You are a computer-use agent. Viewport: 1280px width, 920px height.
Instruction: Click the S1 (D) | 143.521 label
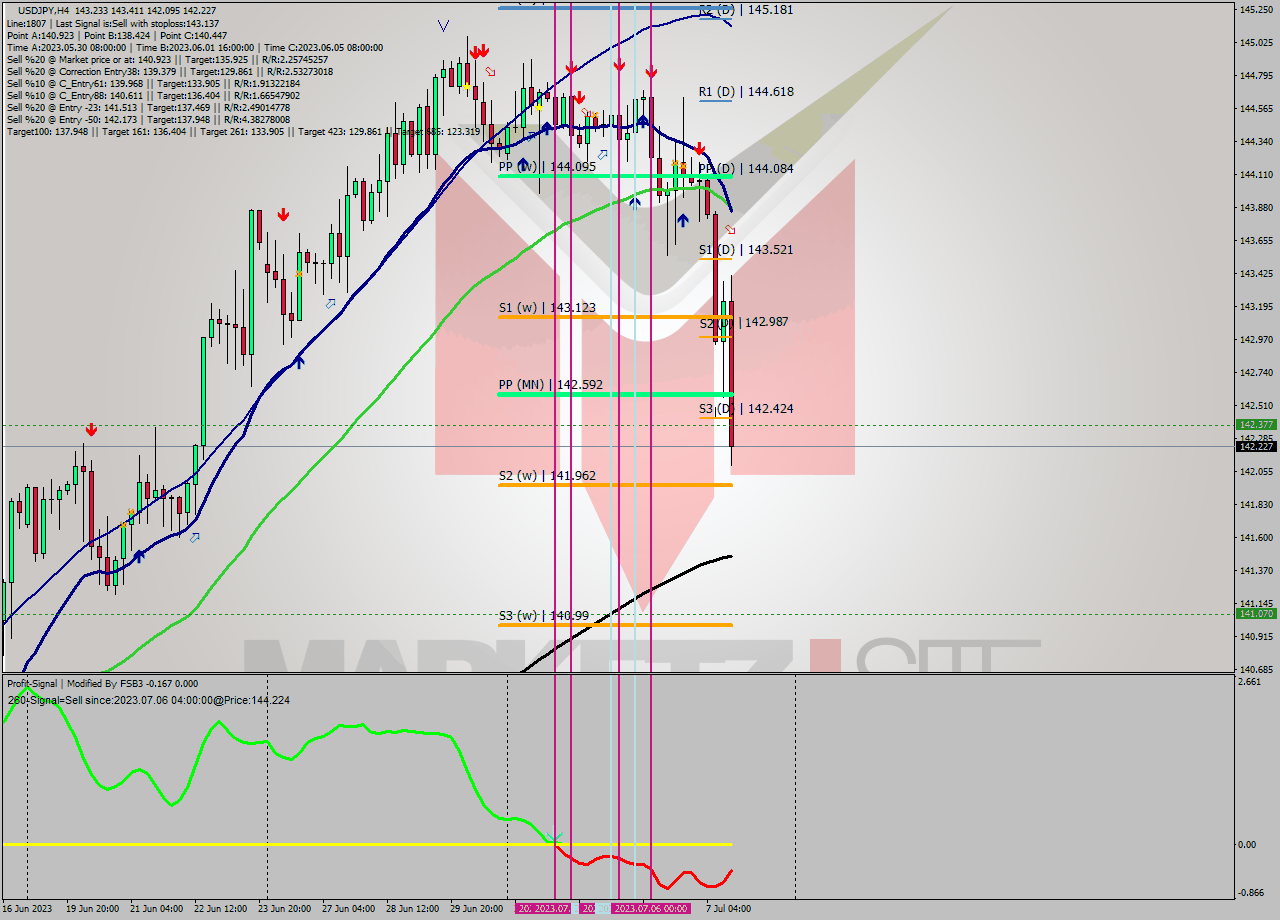pyautogui.click(x=746, y=249)
